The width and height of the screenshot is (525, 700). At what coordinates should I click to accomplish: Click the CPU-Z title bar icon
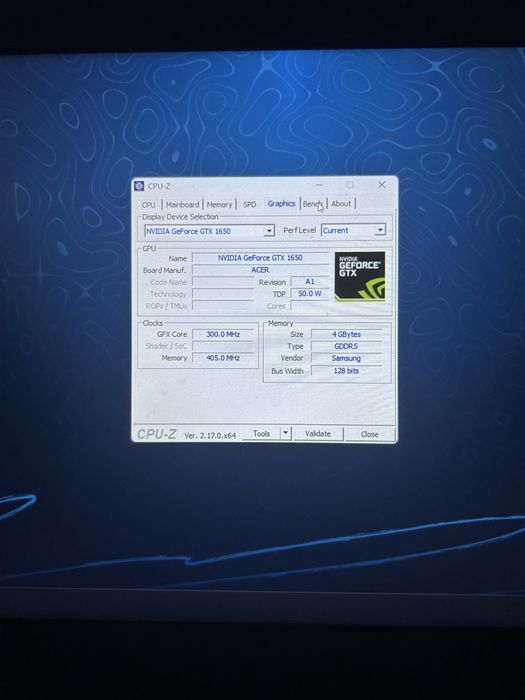pos(139,186)
